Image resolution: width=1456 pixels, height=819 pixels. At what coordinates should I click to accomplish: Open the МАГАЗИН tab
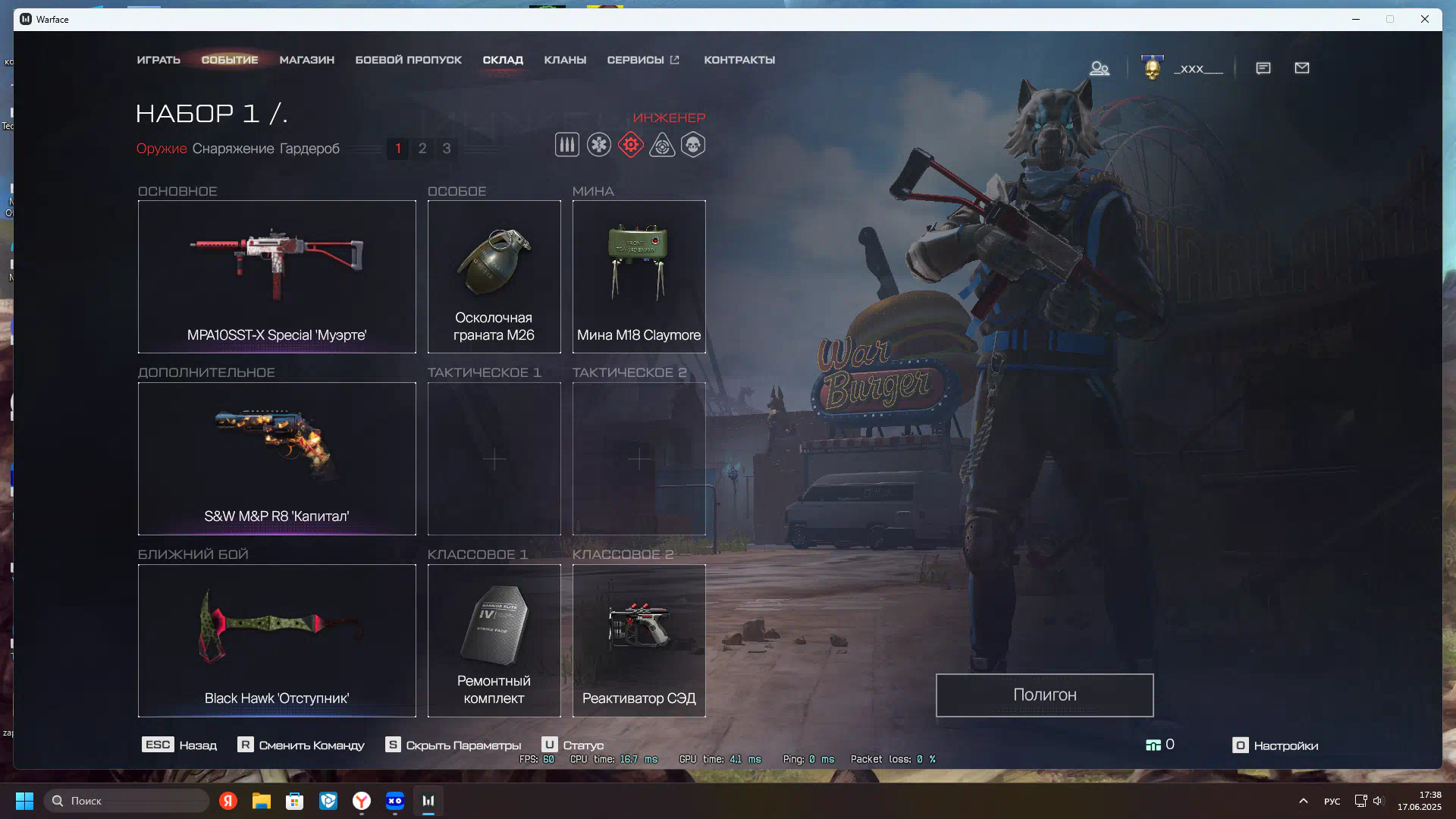coord(306,60)
